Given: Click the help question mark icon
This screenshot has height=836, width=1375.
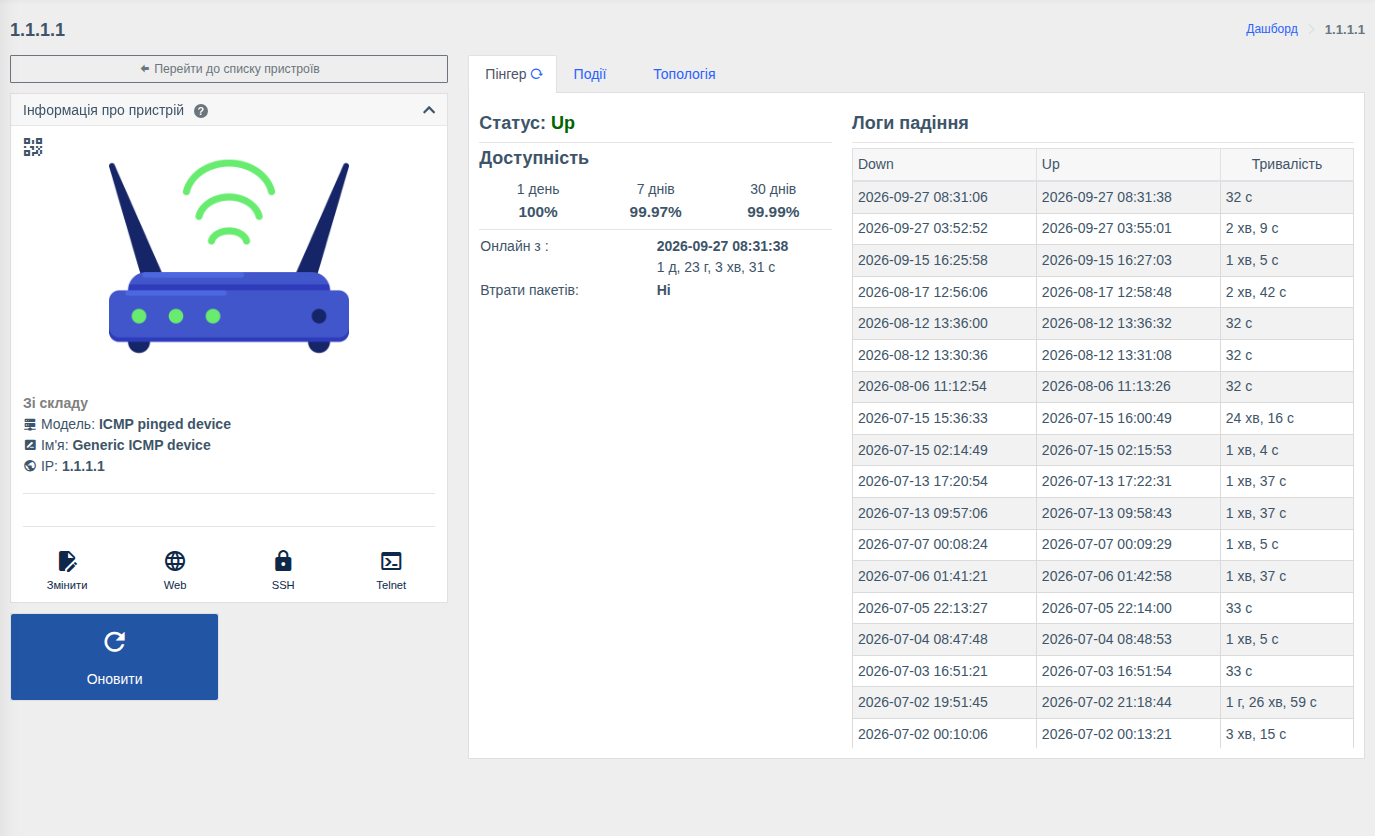Looking at the screenshot, I should point(201,111).
